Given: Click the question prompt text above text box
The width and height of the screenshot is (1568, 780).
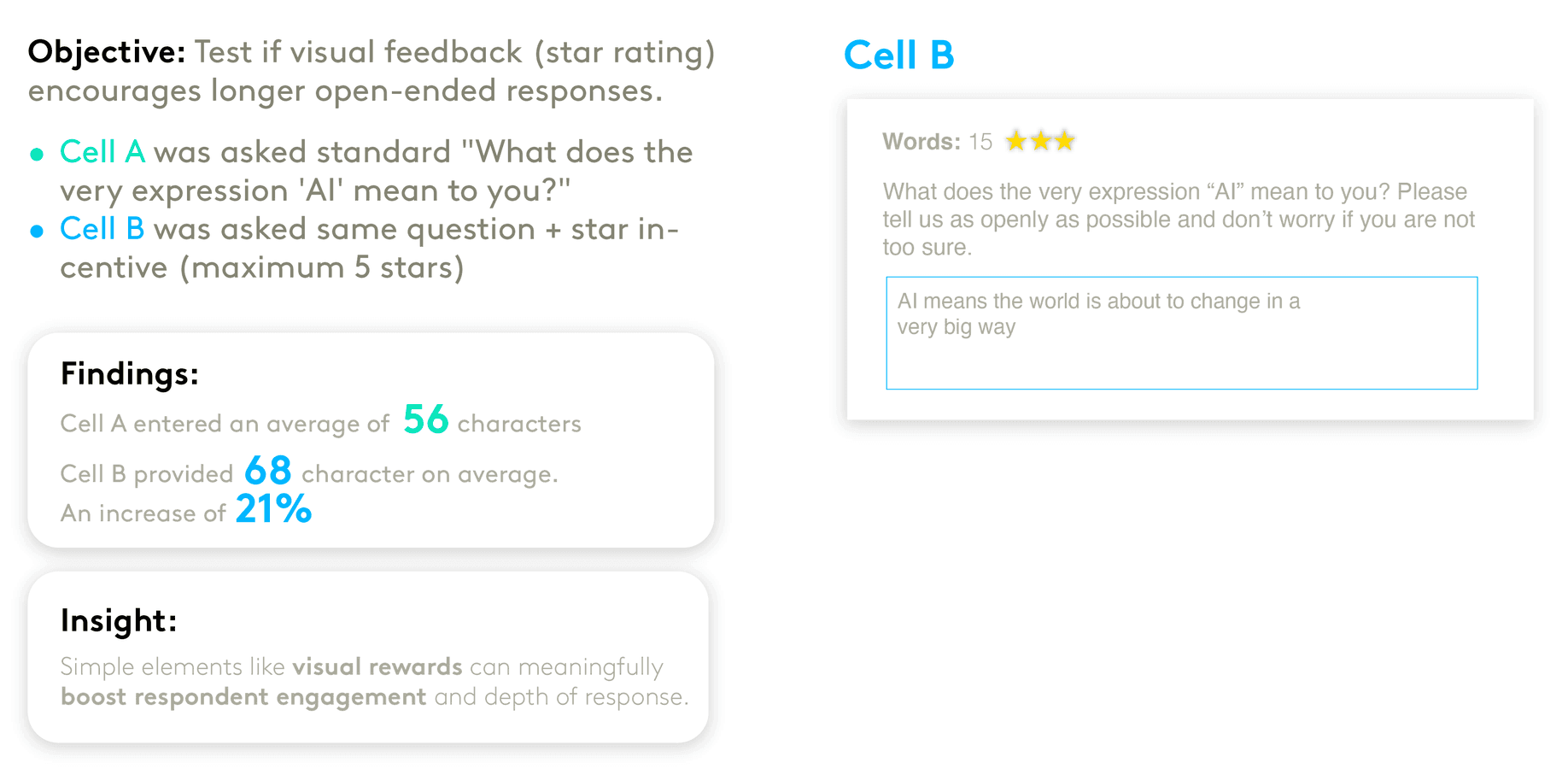Looking at the screenshot, I should pos(1179,220).
